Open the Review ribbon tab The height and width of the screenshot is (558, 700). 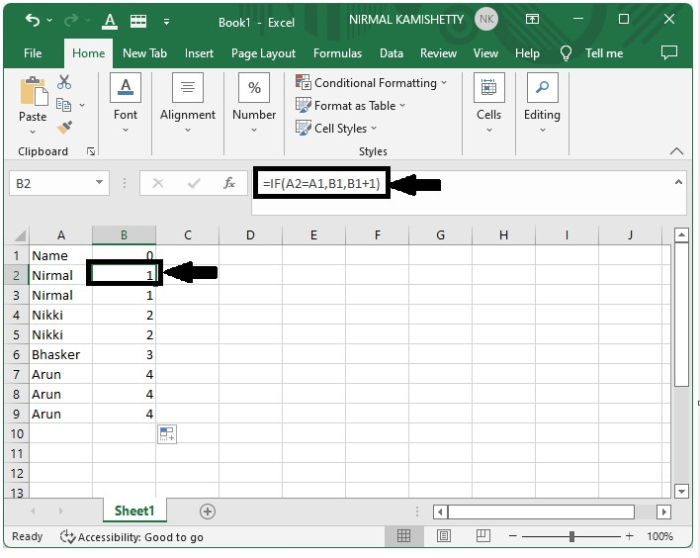[x=438, y=54]
